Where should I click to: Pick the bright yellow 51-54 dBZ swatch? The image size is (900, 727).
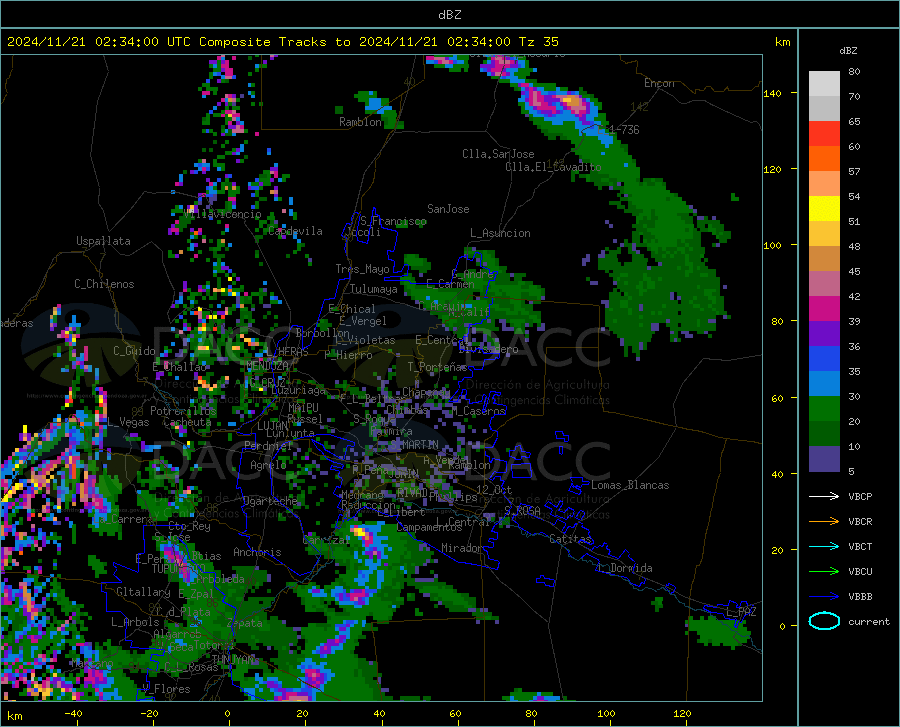824,209
